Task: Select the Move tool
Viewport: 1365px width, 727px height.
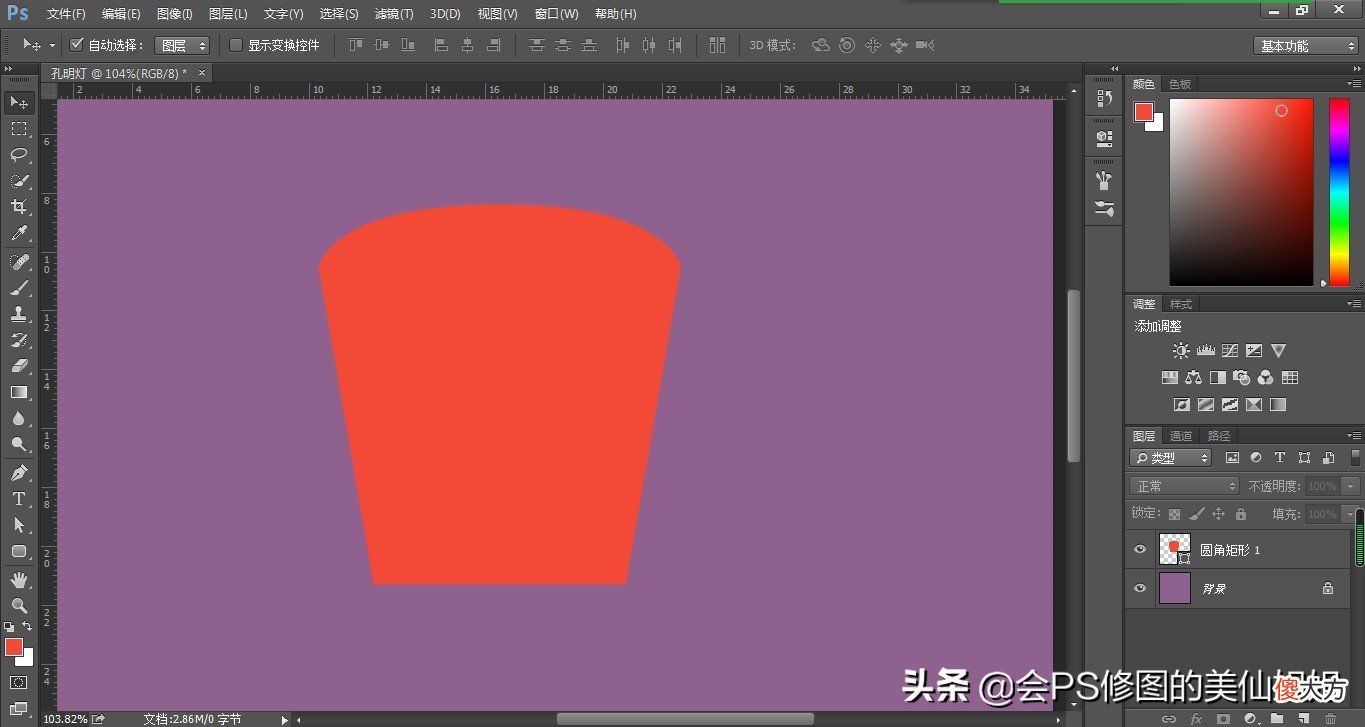Action: pos(19,102)
